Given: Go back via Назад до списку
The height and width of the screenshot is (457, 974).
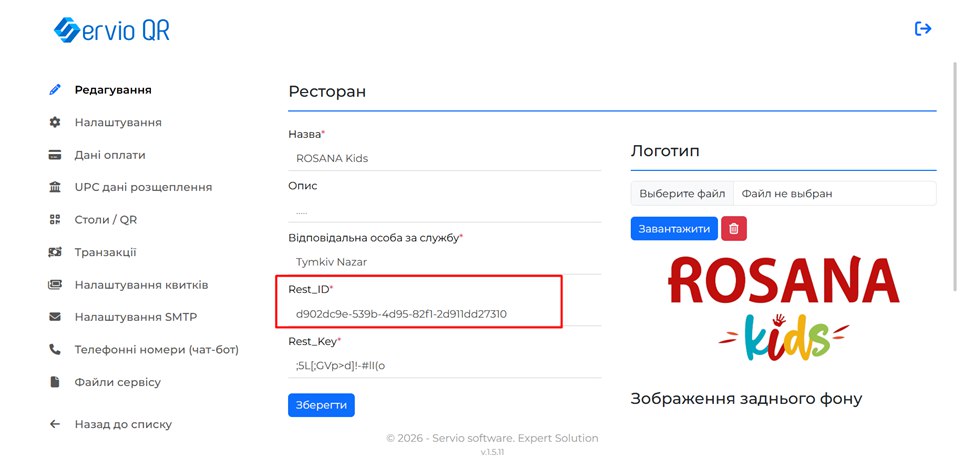Looking at the screenshot, I should tap(122, 424).
